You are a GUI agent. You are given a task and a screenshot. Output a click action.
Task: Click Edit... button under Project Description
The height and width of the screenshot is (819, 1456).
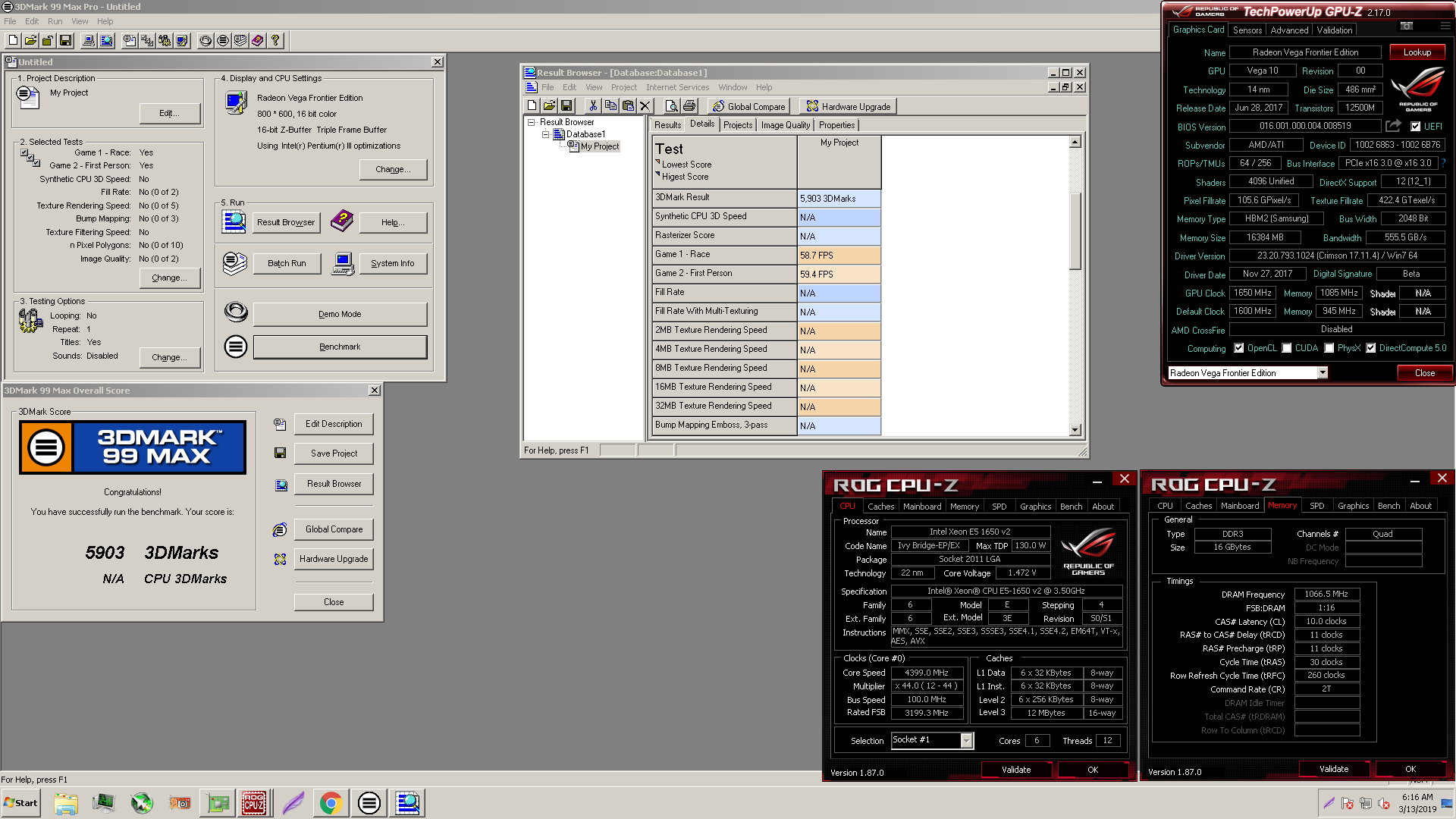coord(170,113)
